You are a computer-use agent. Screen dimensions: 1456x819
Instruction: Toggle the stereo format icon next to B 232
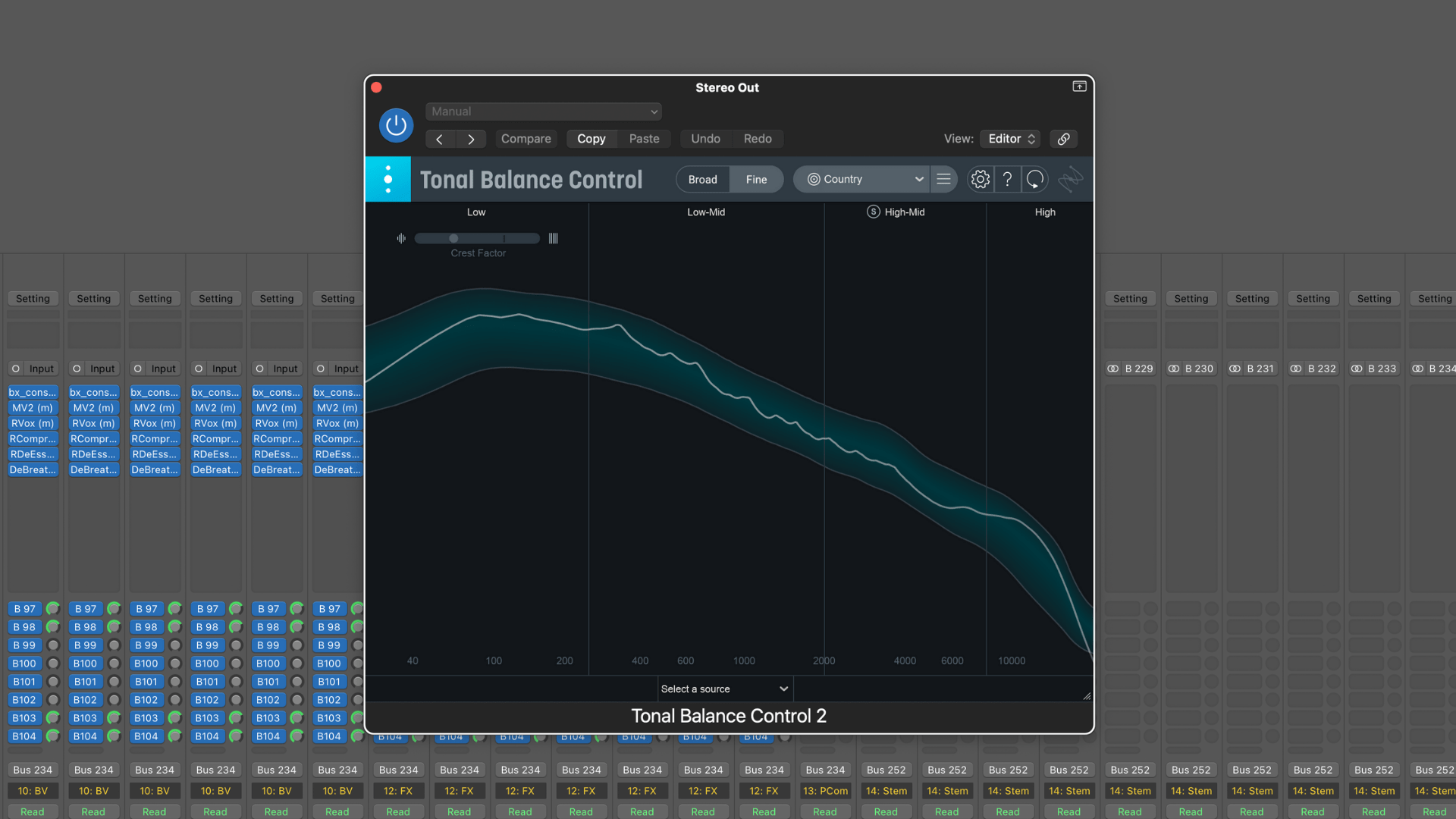1296,369
